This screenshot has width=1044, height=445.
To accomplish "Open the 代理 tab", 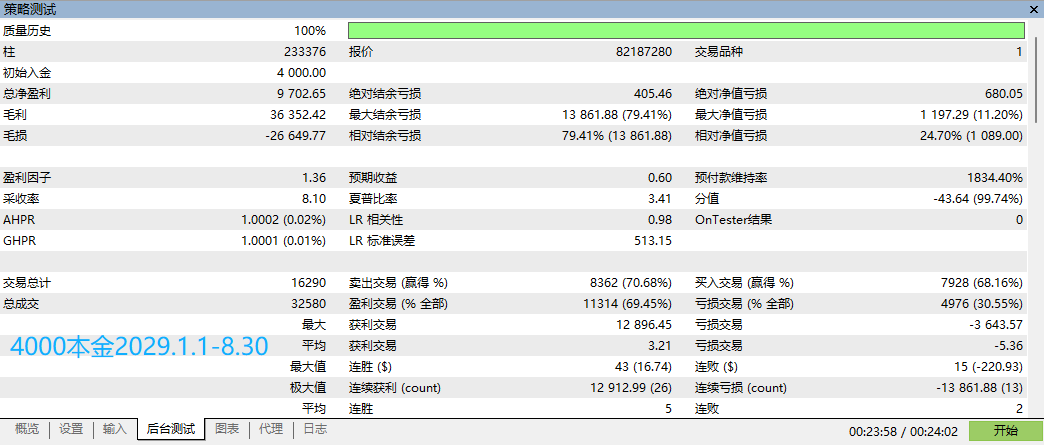I will click(x=271, y=429).
